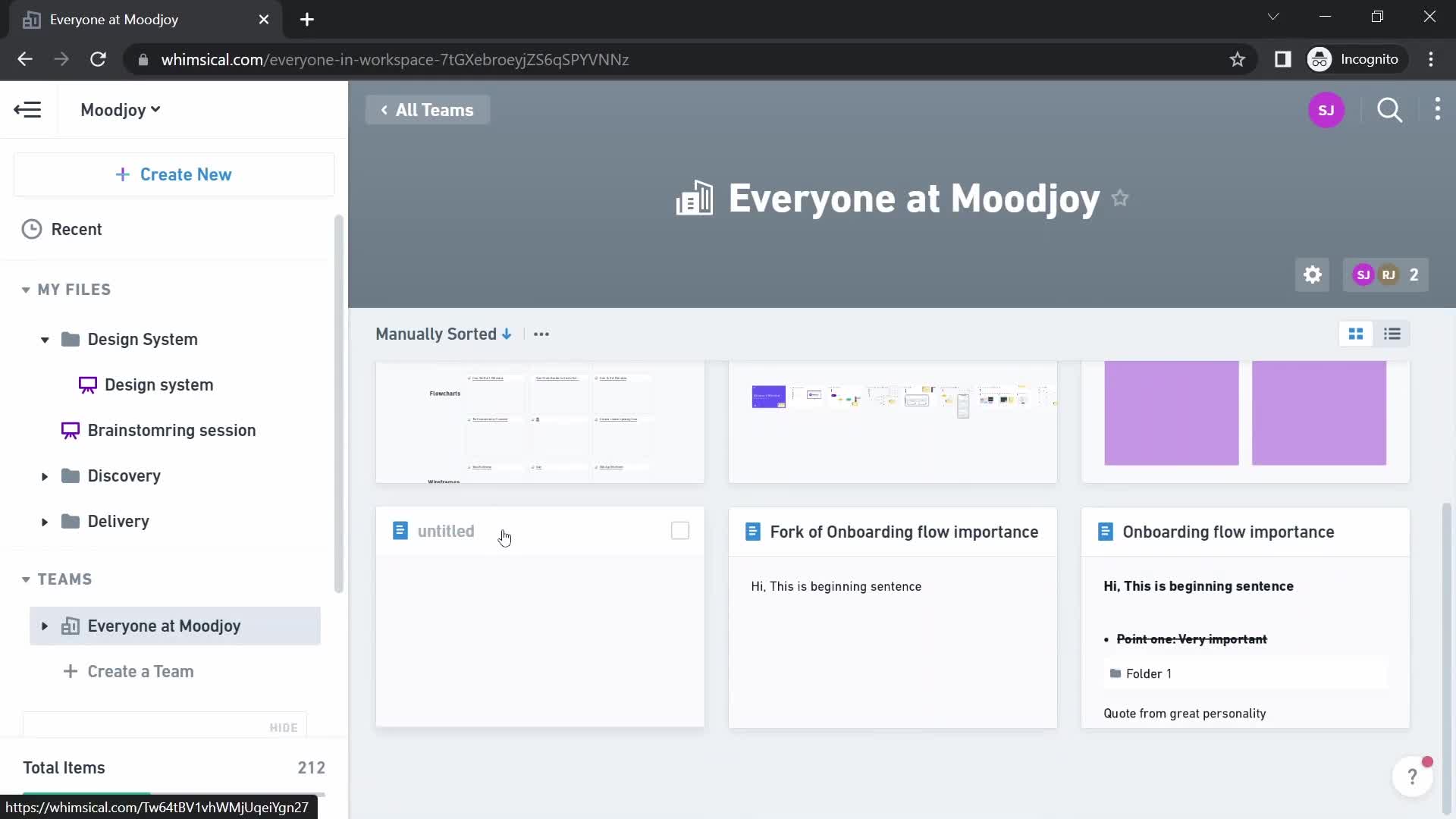The height and width of the screenshot is (819, 1456).
Task: Click the Onboarding flow importance doc icon
Action: pos(1105,532)
